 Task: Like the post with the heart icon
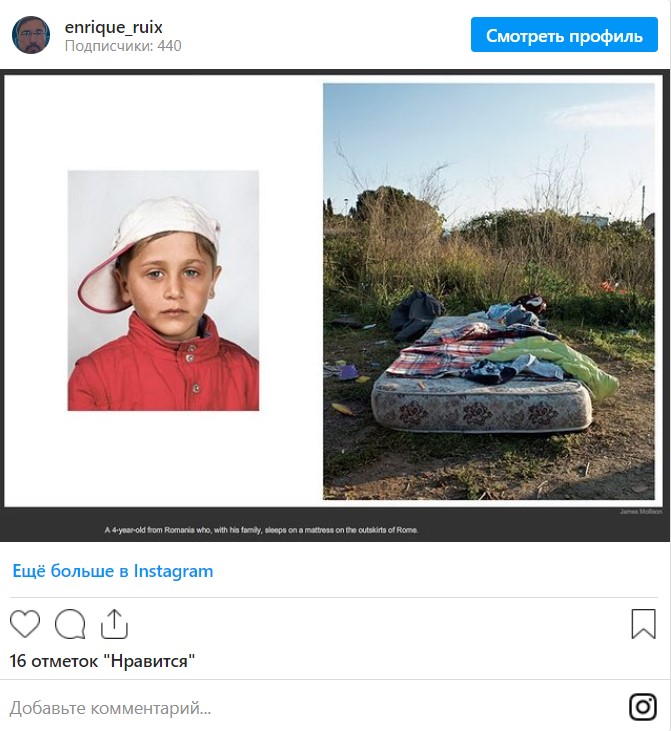tap(25, 624)
